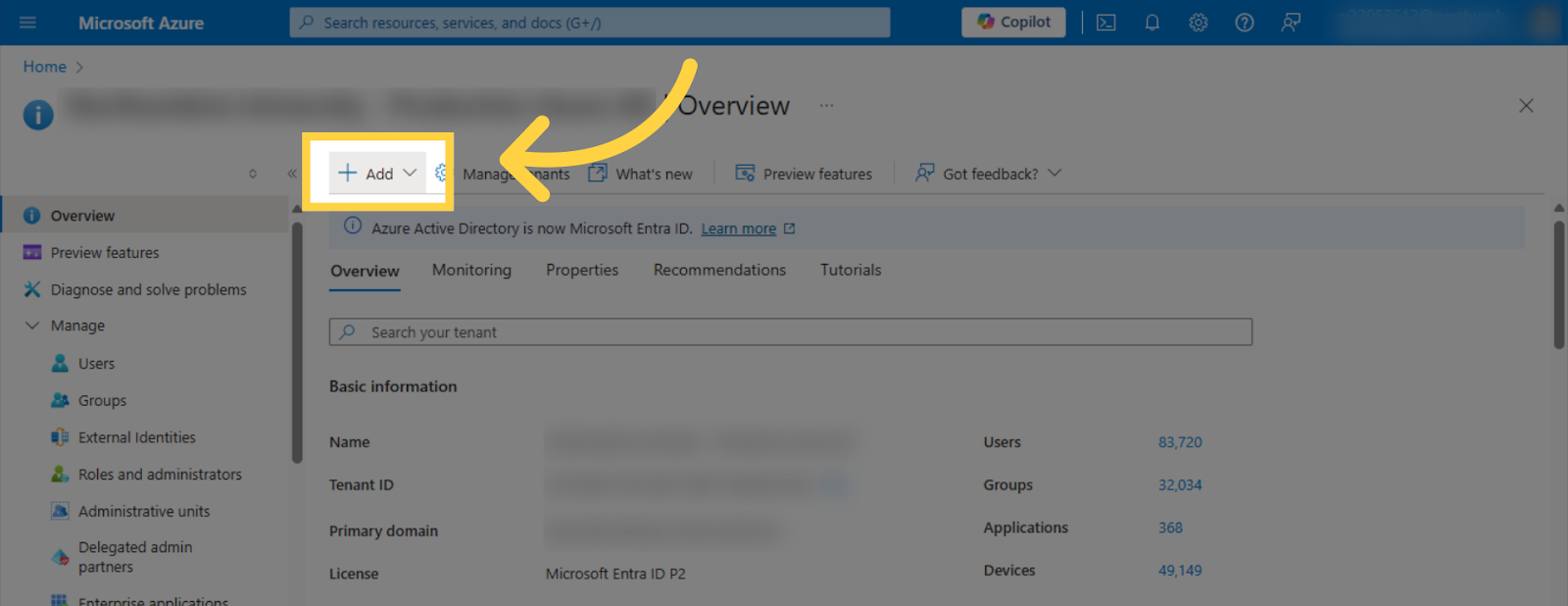Image resolution: width=1568 pixels, height=606 pixels.
Task: Click the Search your tenant field
Action: (x=791, y=331)
